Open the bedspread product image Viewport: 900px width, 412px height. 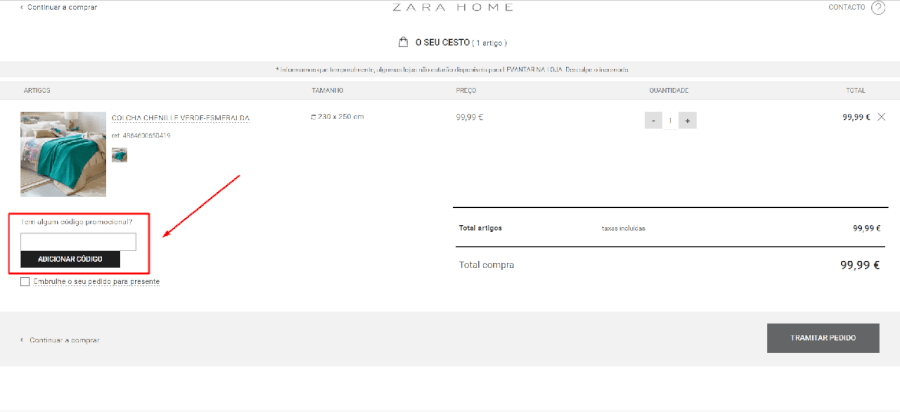click(63, 154)
